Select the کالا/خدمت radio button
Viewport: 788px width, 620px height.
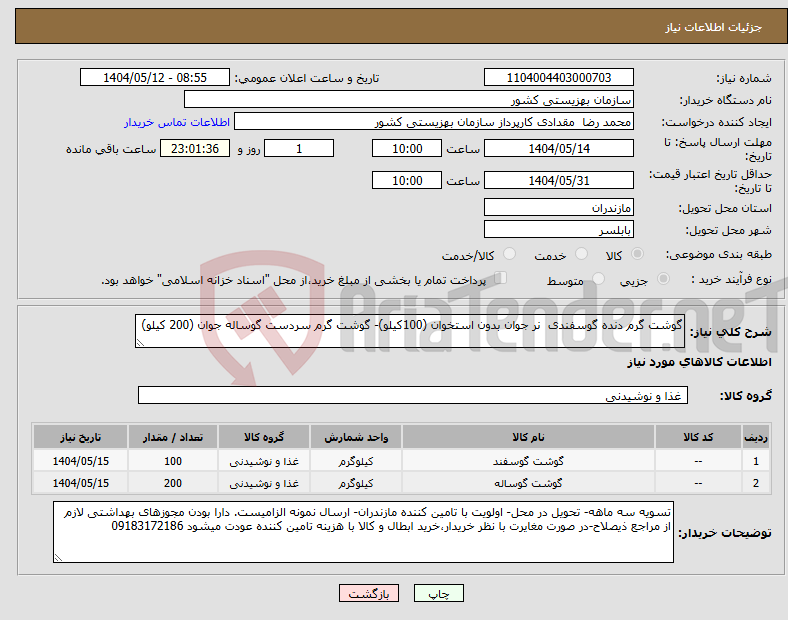[510, 254]
